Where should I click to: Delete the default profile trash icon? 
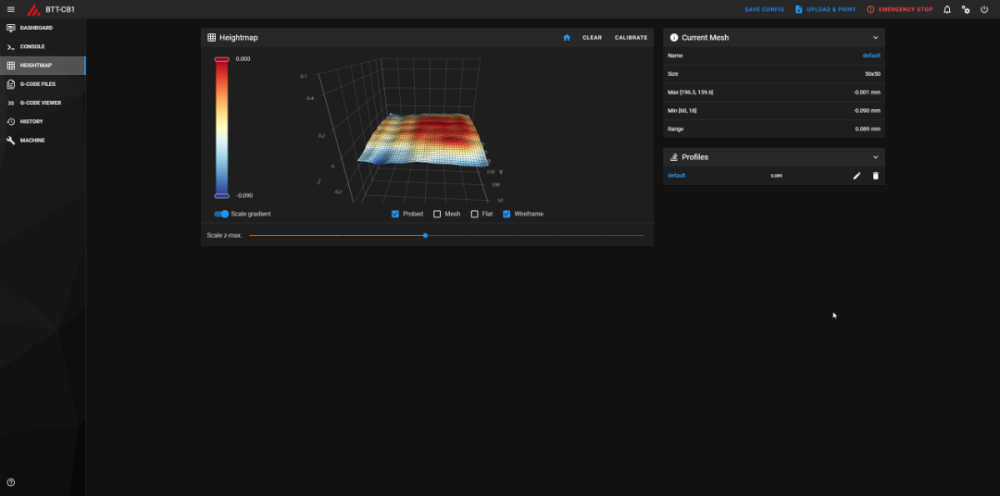point(876,176)
